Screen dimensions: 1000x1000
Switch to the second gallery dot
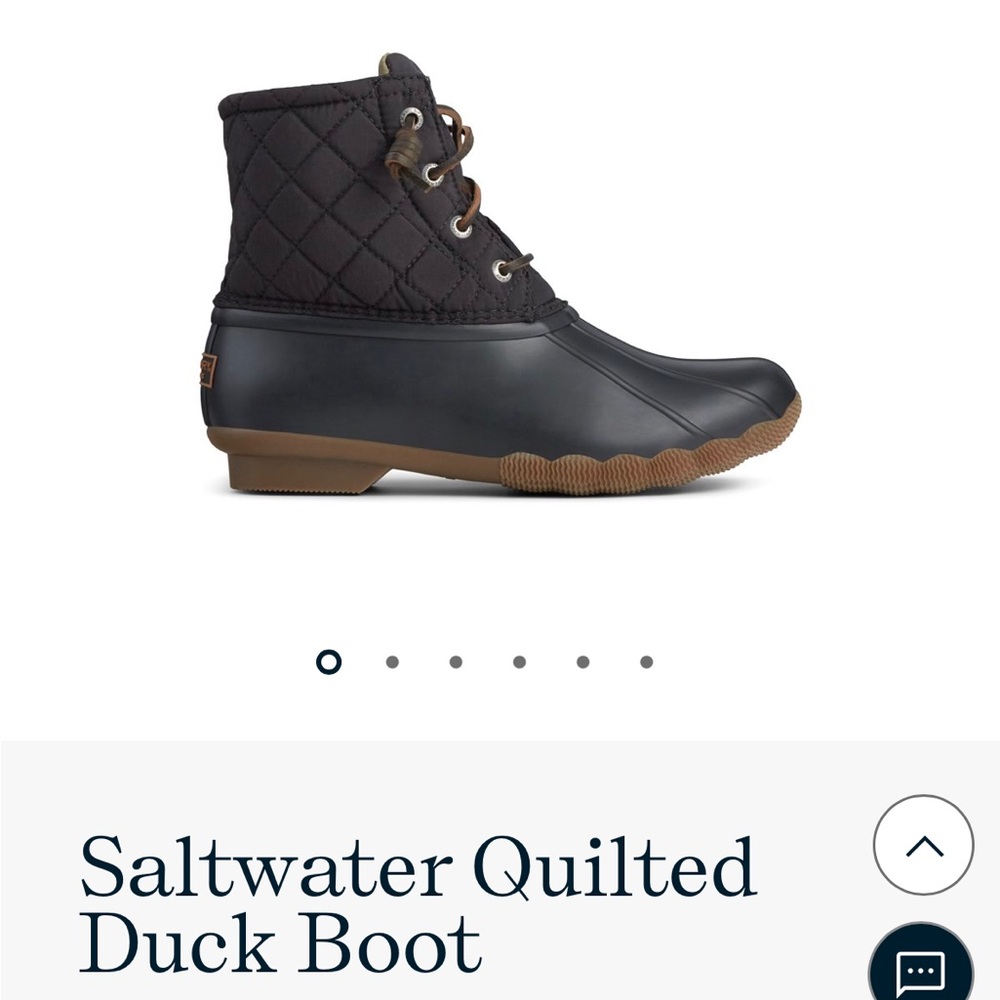392,662
